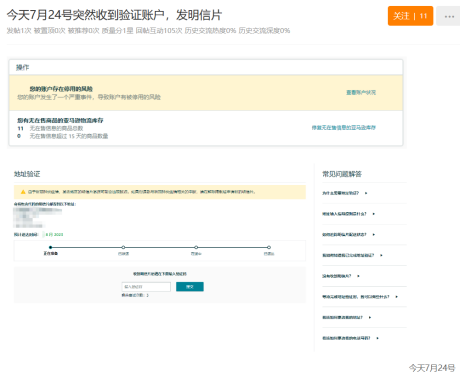Expand the 没有收到明信片 FAQ question
The image size is (460, 376).
[x=341, y=276]
